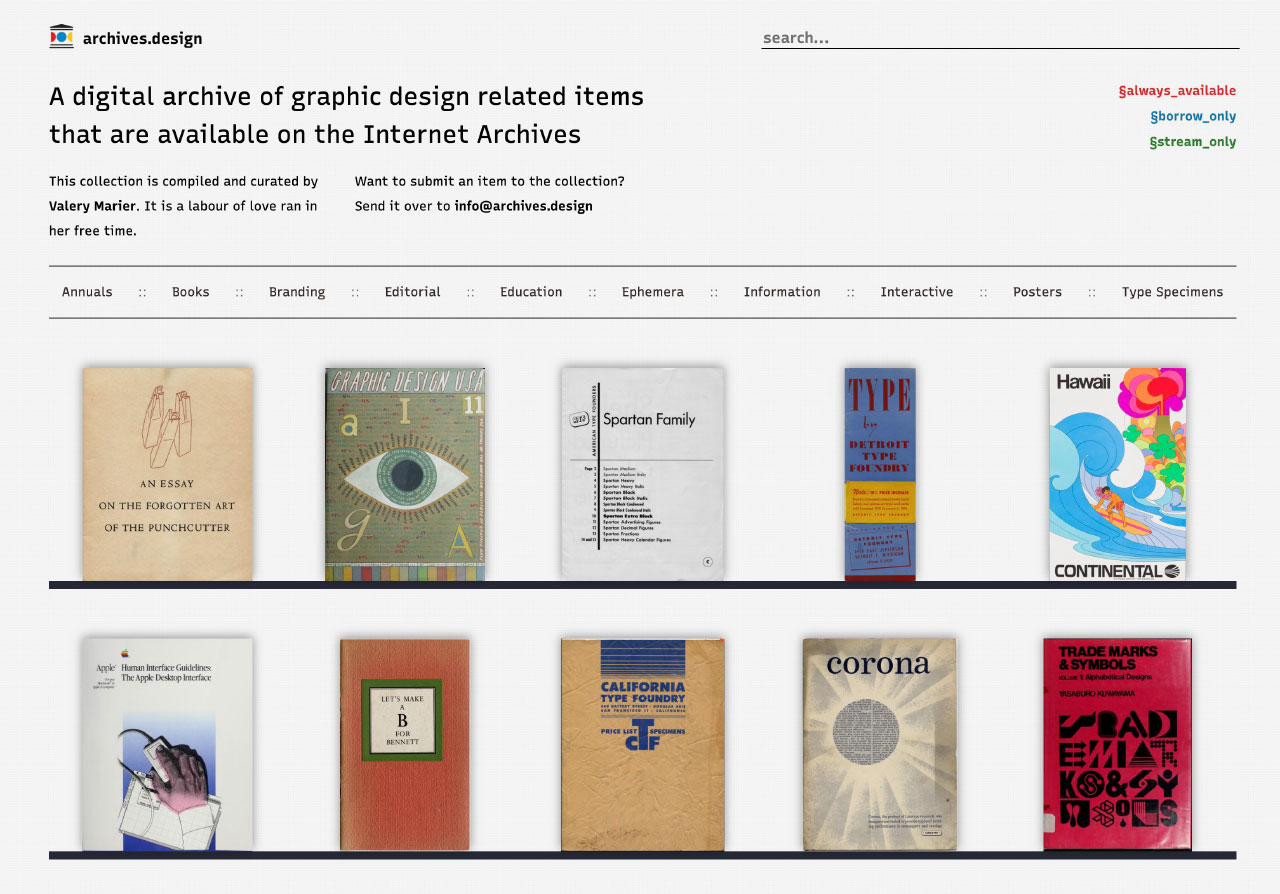Filter by §always_available tag
The image size is (1280, 894).
tap(1177, 91)
